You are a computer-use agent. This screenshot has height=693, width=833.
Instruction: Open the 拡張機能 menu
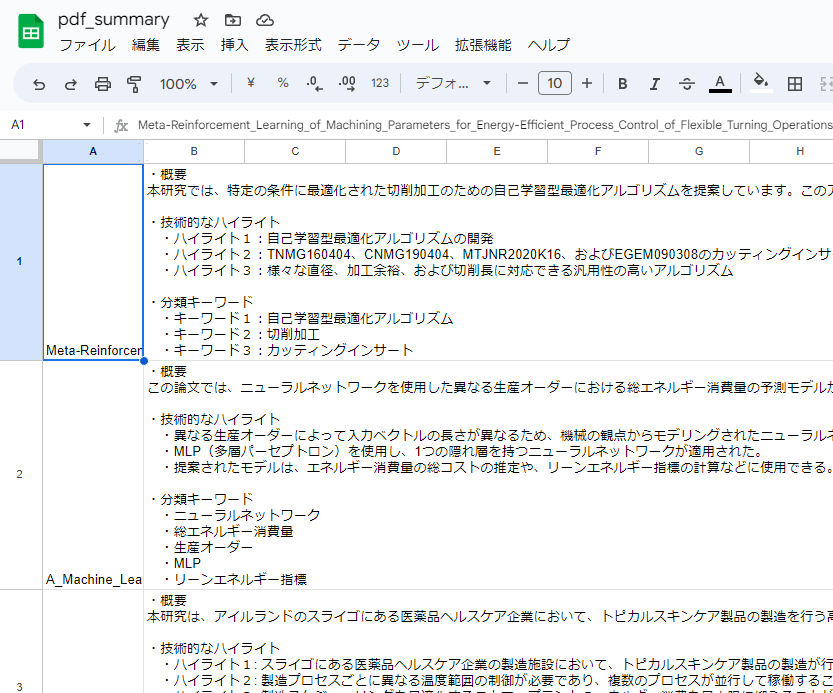tap(483, 45)
